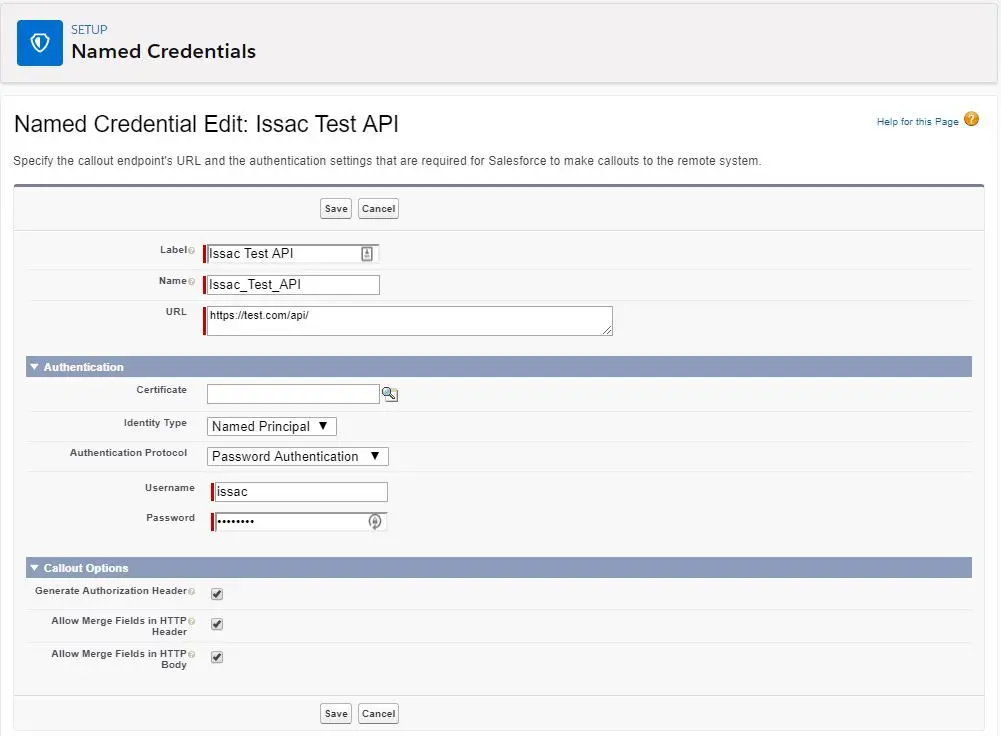The height and width of the screenshot is (736, 1001).
Task: Click into the empty Certificate field
Action: click(x=293, y=394)
